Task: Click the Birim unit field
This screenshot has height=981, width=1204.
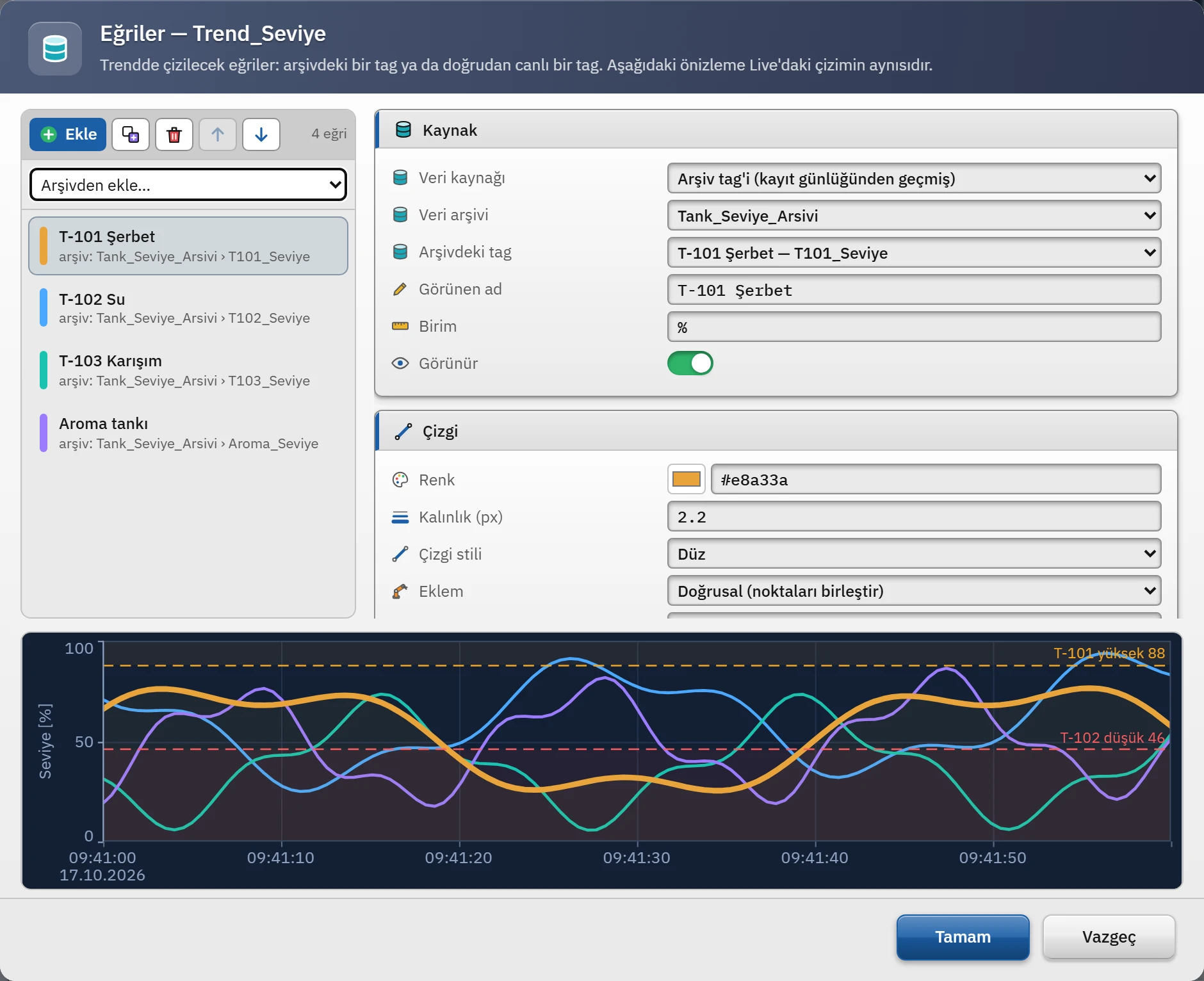Action: pyautogui.click(x=914, y=327)
